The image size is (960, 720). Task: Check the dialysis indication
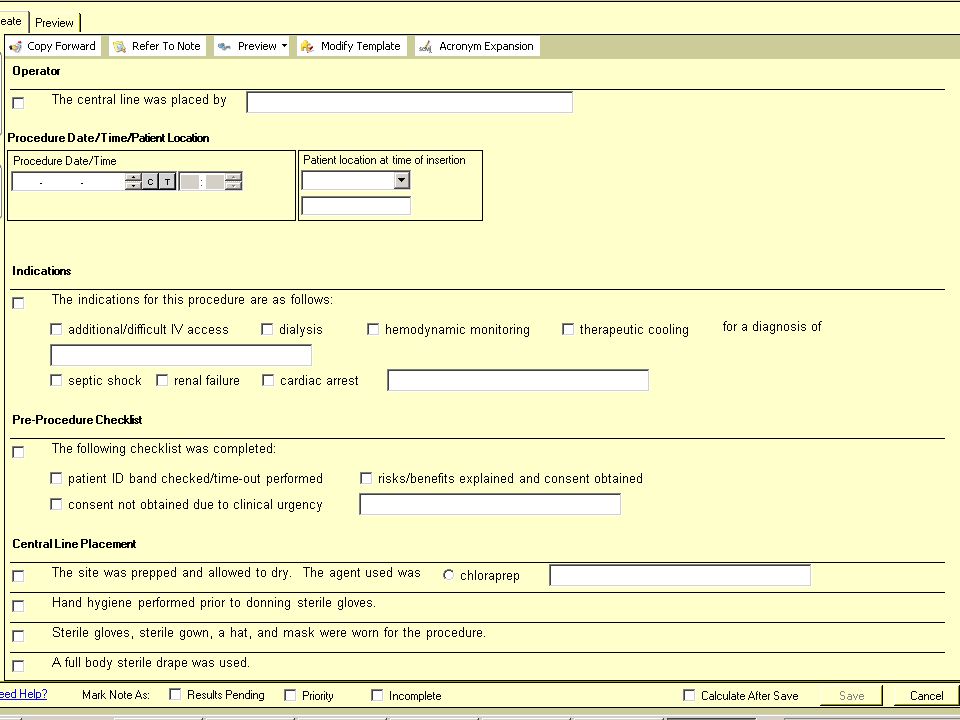267,329
